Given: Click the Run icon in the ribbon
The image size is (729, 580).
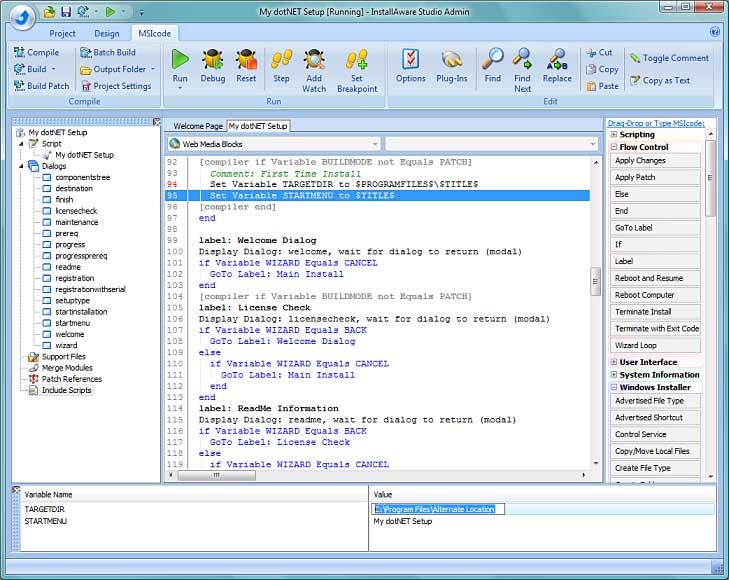Looking at the screenshot, I should pos(180,60).
